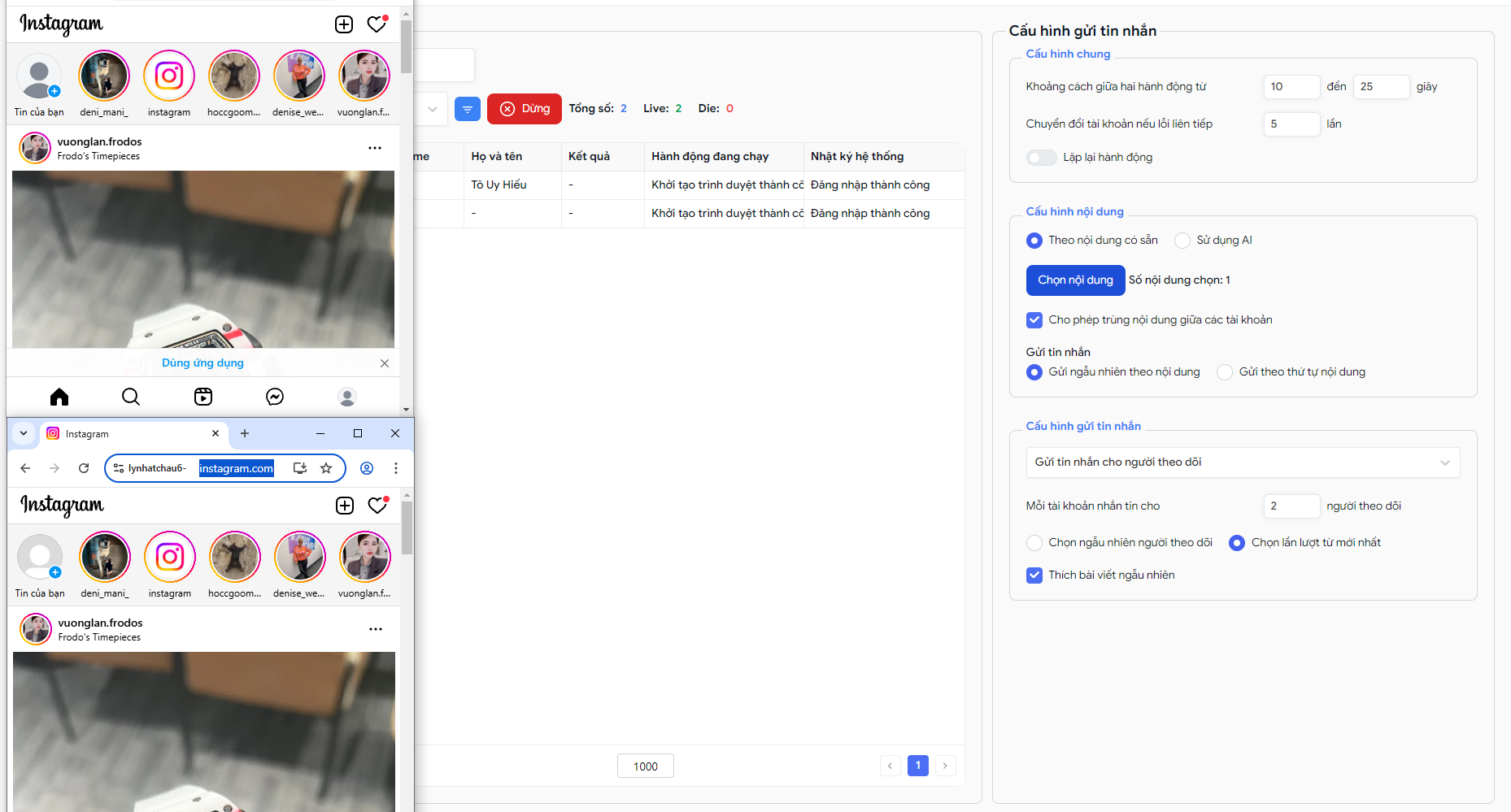Image resolution: width=1511 pixels, height=812 pixels.
Task: View site information icon in the address bar
Action: pos(119,468)
